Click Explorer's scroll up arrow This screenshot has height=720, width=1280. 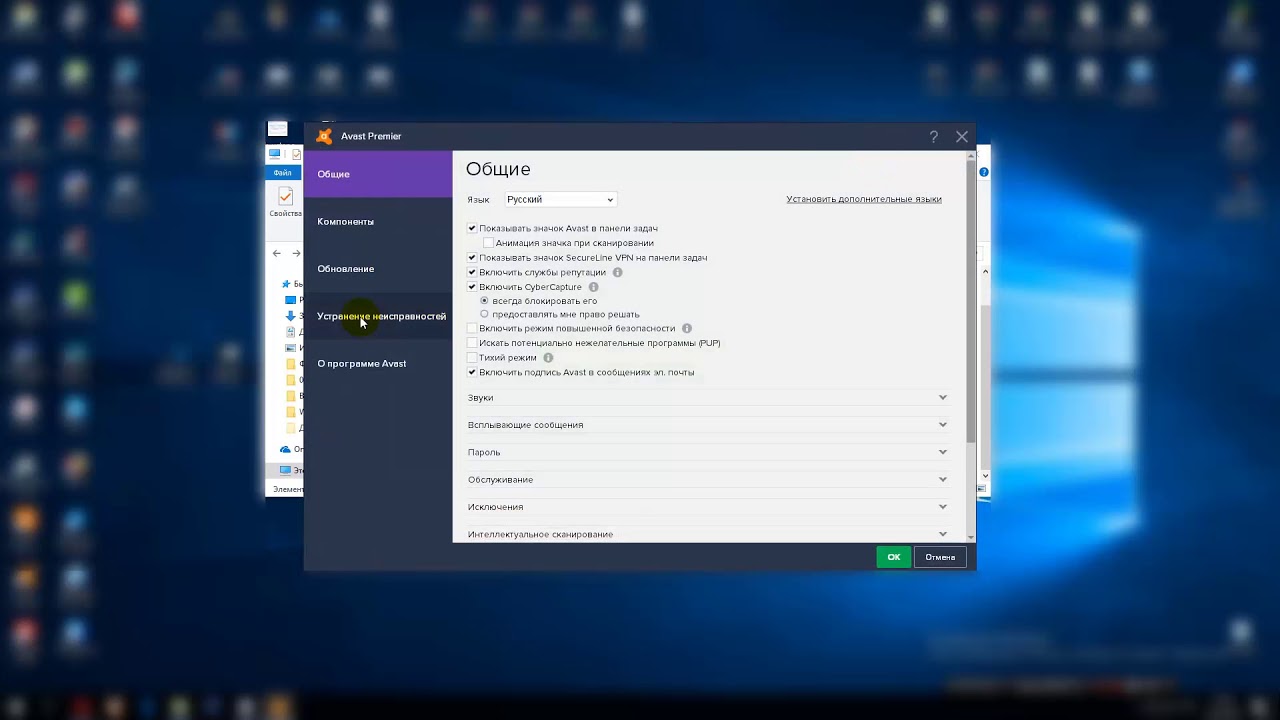point(985,272)
